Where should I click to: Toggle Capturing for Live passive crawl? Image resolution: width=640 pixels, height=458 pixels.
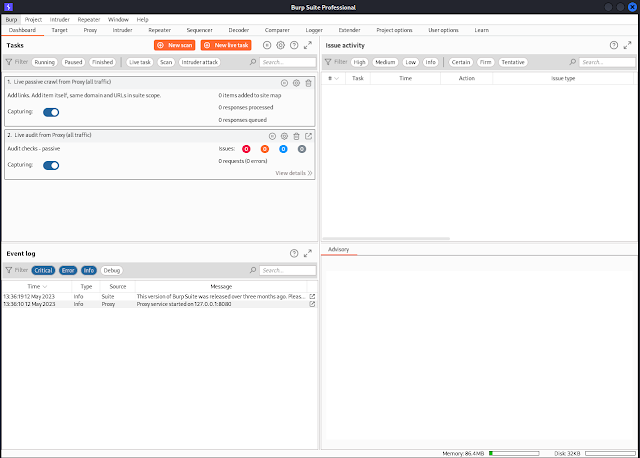51,112
